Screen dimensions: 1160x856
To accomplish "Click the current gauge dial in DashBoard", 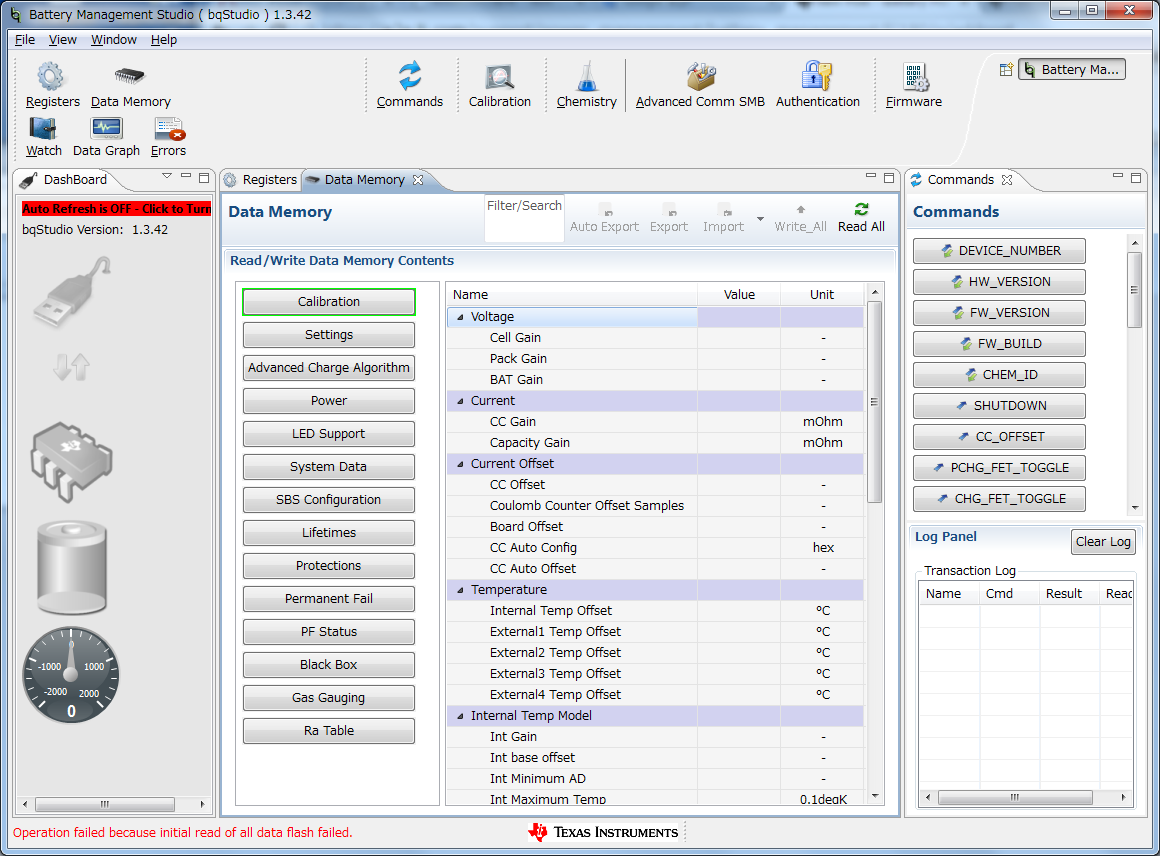I will pos(71,674).
